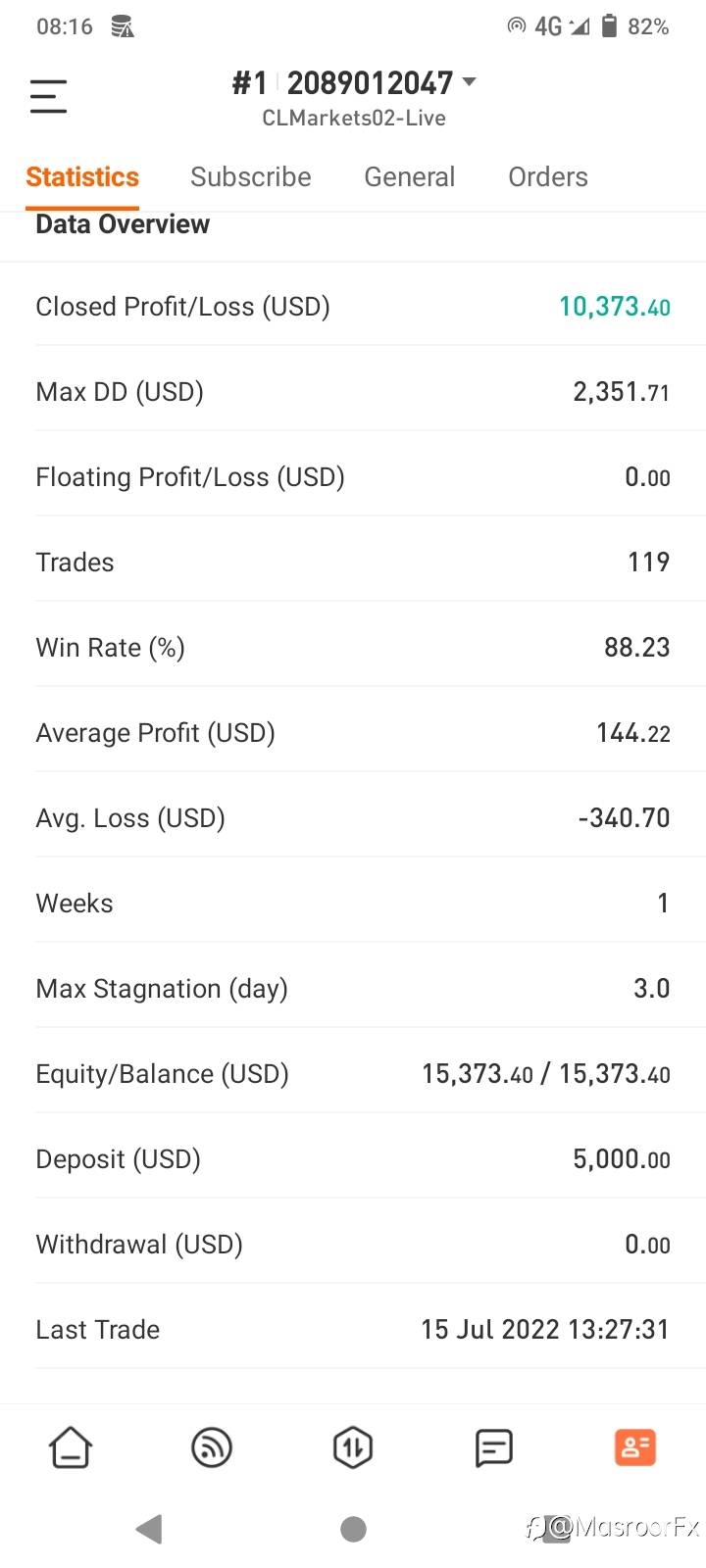
Task: Tap the Win Rate (%) row
Action: point(353,648)
